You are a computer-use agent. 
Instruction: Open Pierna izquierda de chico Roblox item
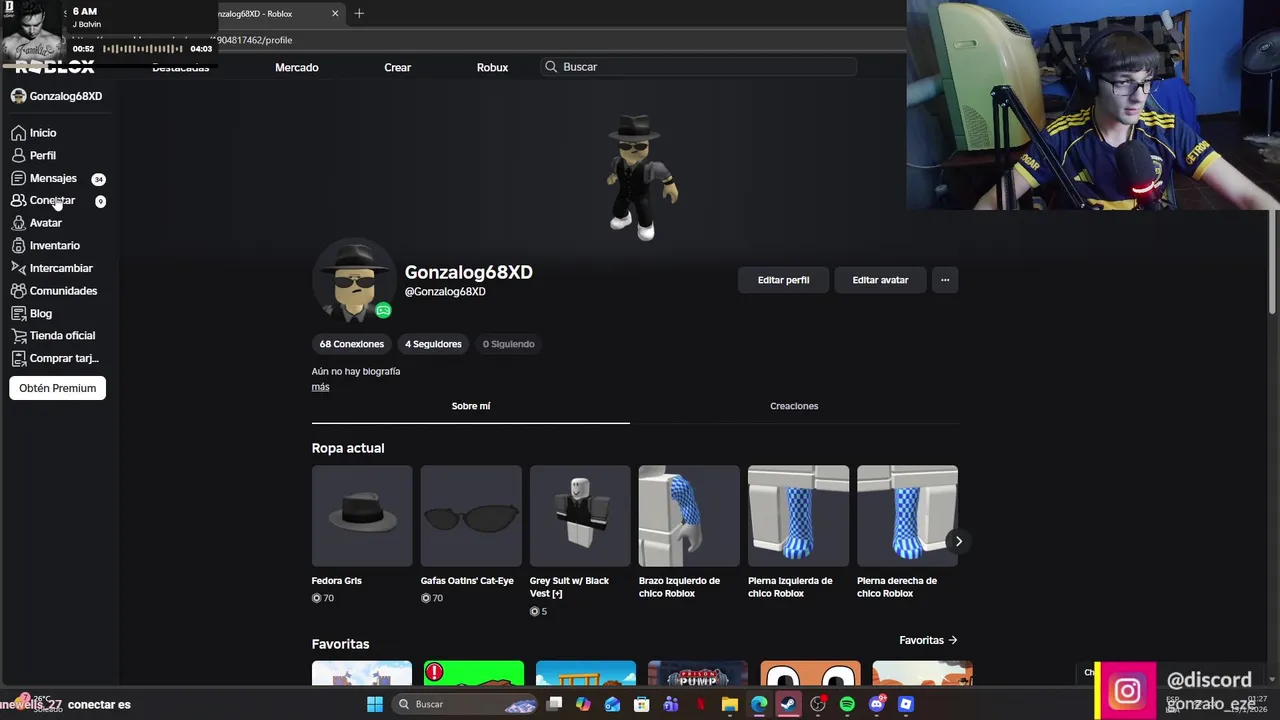point(798,516)
